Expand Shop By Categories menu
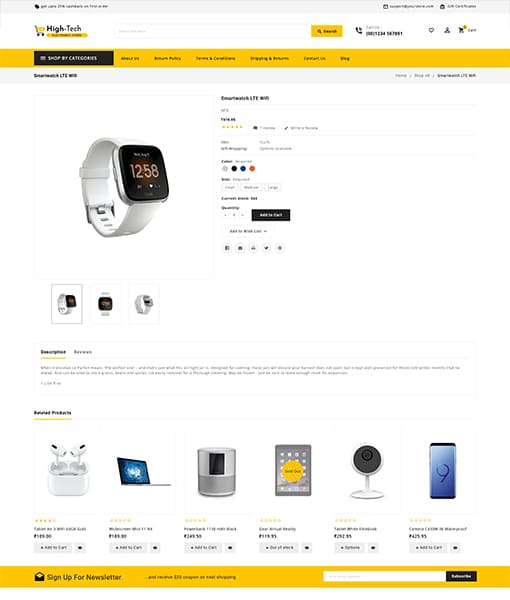The width and height of the screenshot is (510, 600). [x=73, y=58]
